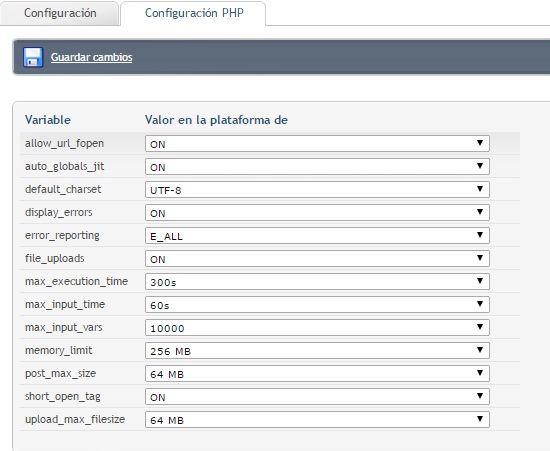Click the arrow of the display_errors dropdown

point(480,212)
